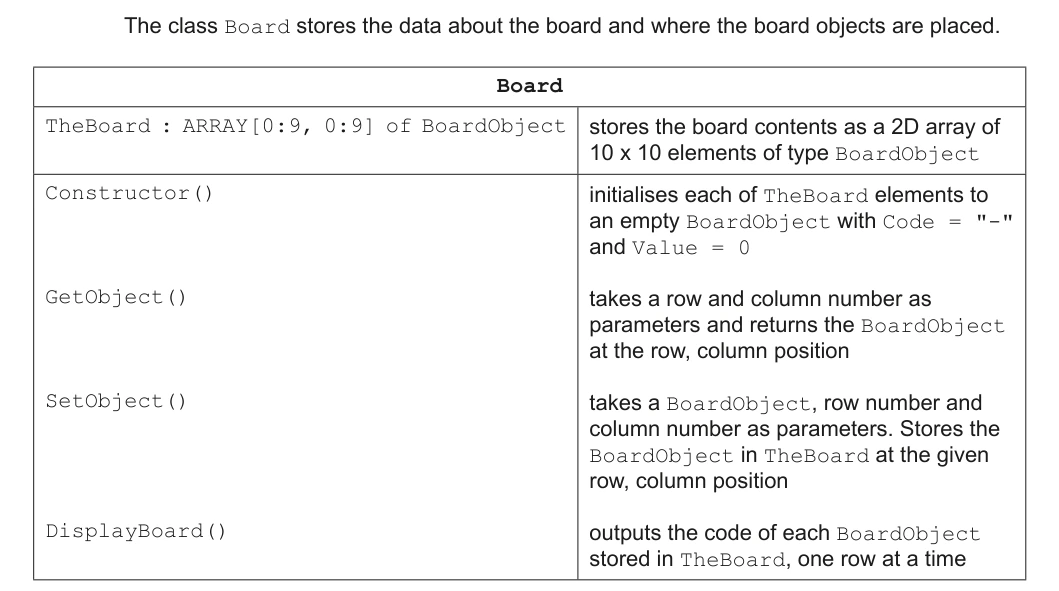Screen dimensions: 1059x591
Task: Click 'initialises each of TheBoard elements' description
Action: coord(788,195)
